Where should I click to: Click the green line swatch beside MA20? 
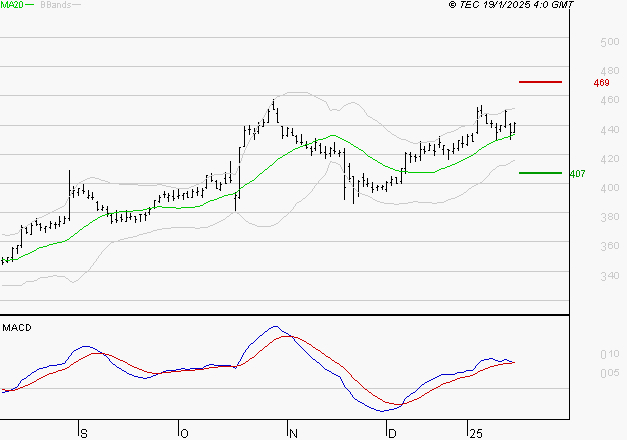pyautogui.click(x=29, y=5)
